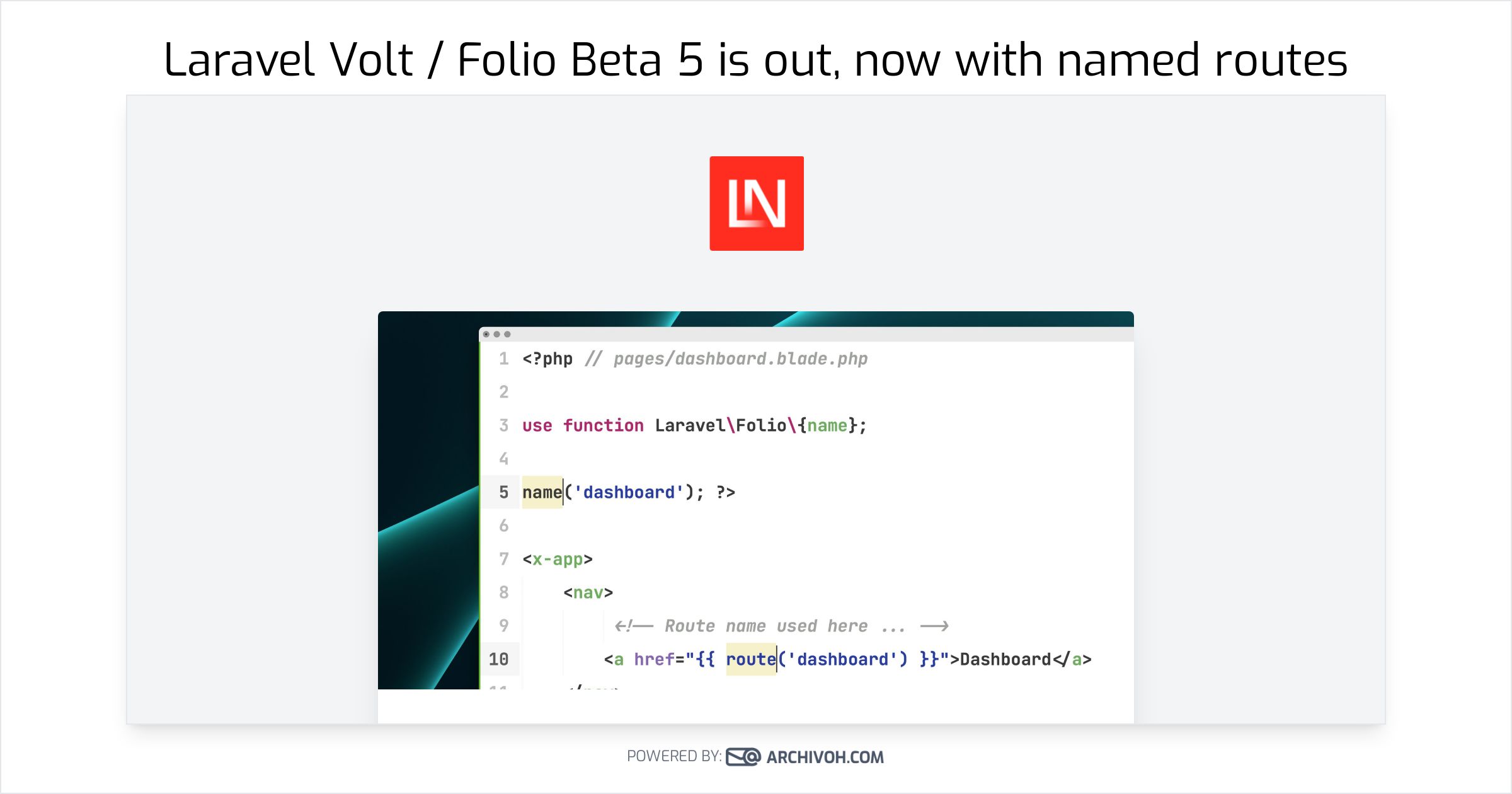Select line number 5 in the gutter
The width and height of the screenshot is (1512, 794).
[503, 492]
